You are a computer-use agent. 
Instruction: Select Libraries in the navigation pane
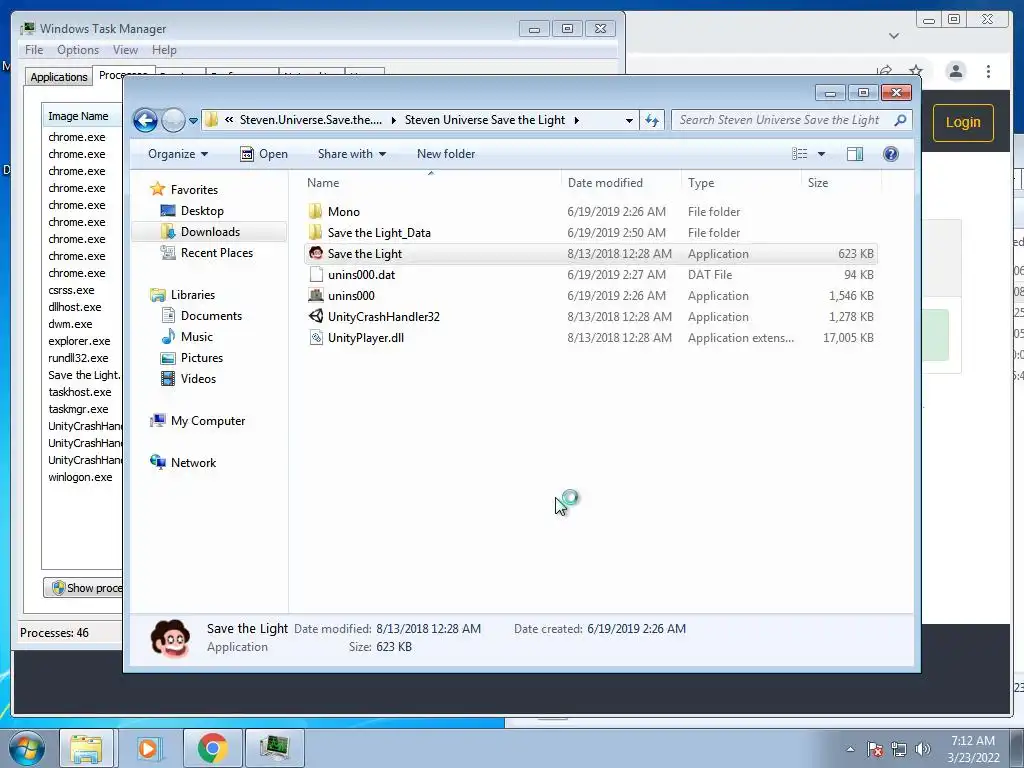193,295
